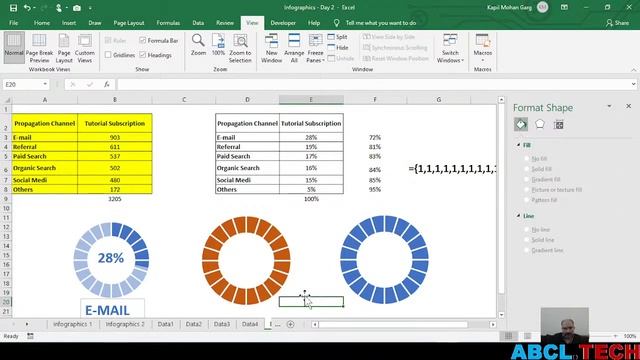Select Picture or texture fill option
Viewport: 640px width, 360px height.
(527, 190)
